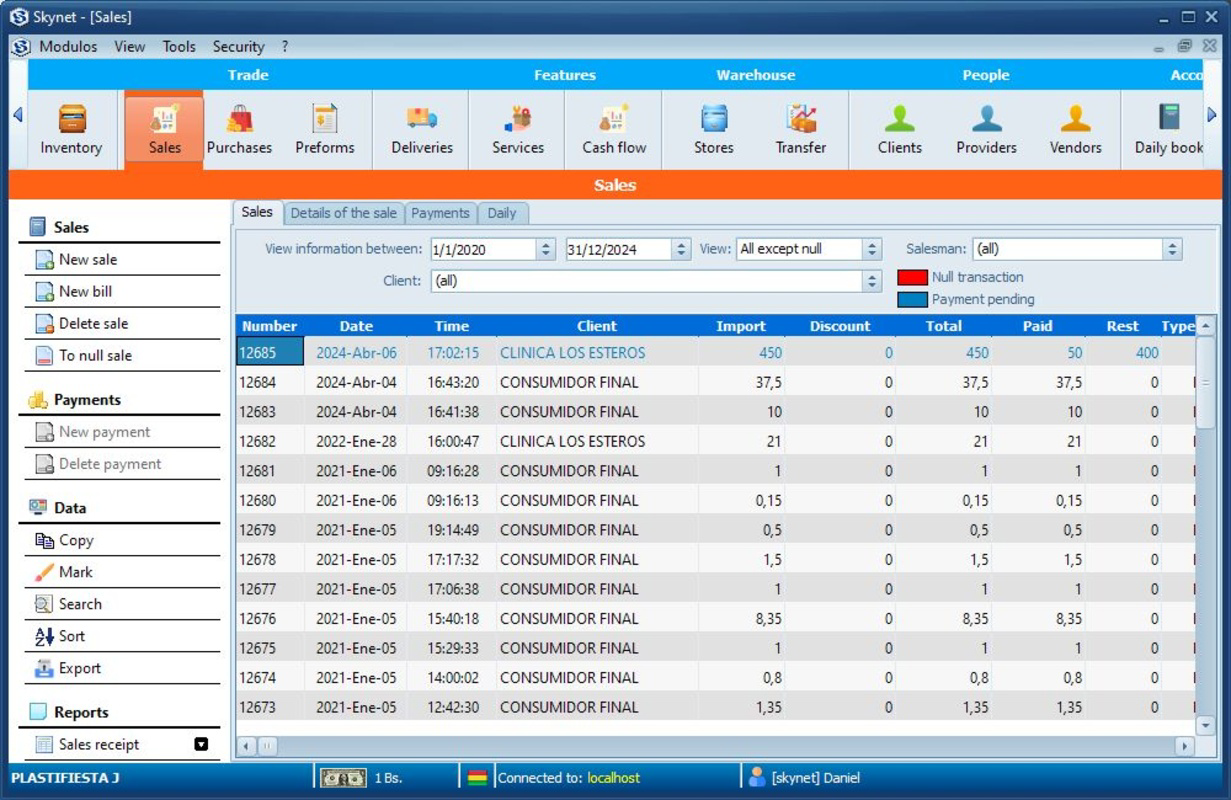Open the Daily book module
The image size is (1231, 800).
point(1168,129)
